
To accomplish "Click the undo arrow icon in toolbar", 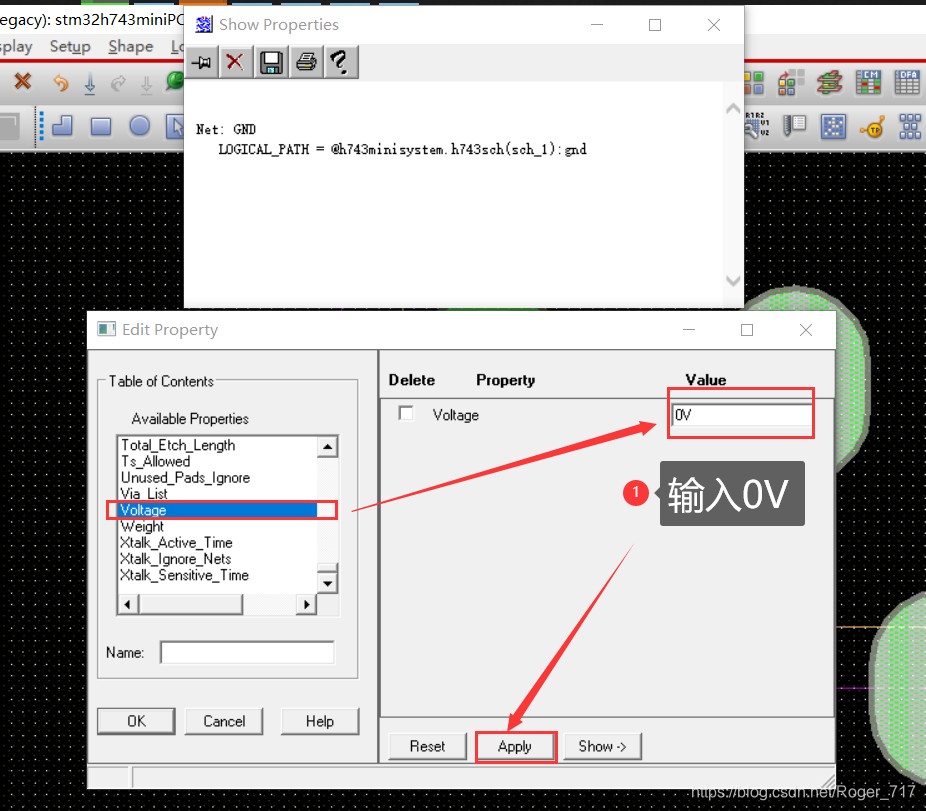I will pos(61,83).
